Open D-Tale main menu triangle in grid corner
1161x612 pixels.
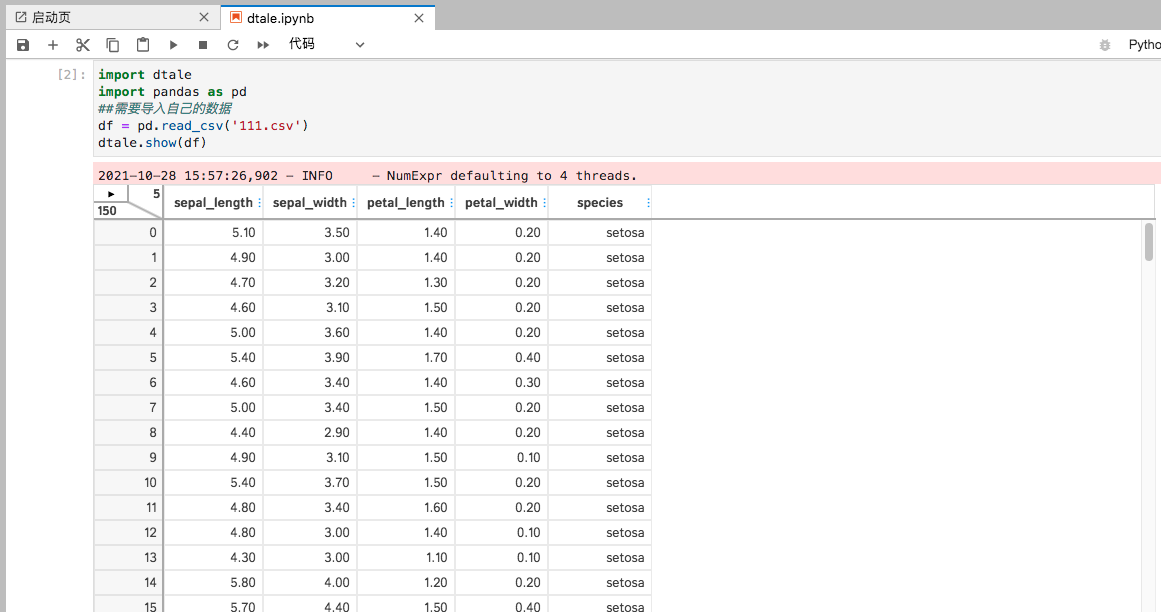[110, 193]
